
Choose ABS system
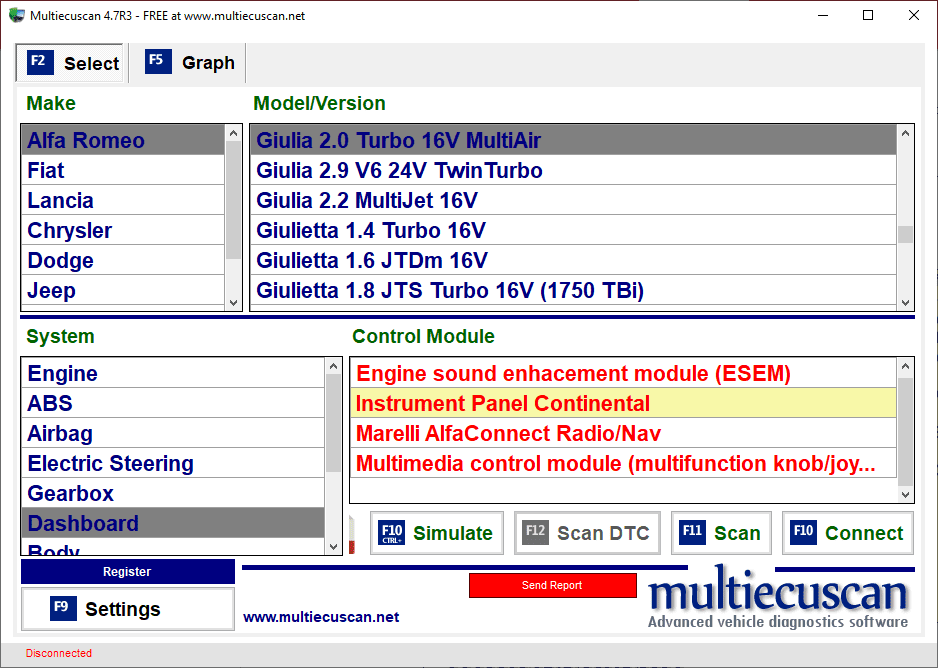[x=173, y=402]
